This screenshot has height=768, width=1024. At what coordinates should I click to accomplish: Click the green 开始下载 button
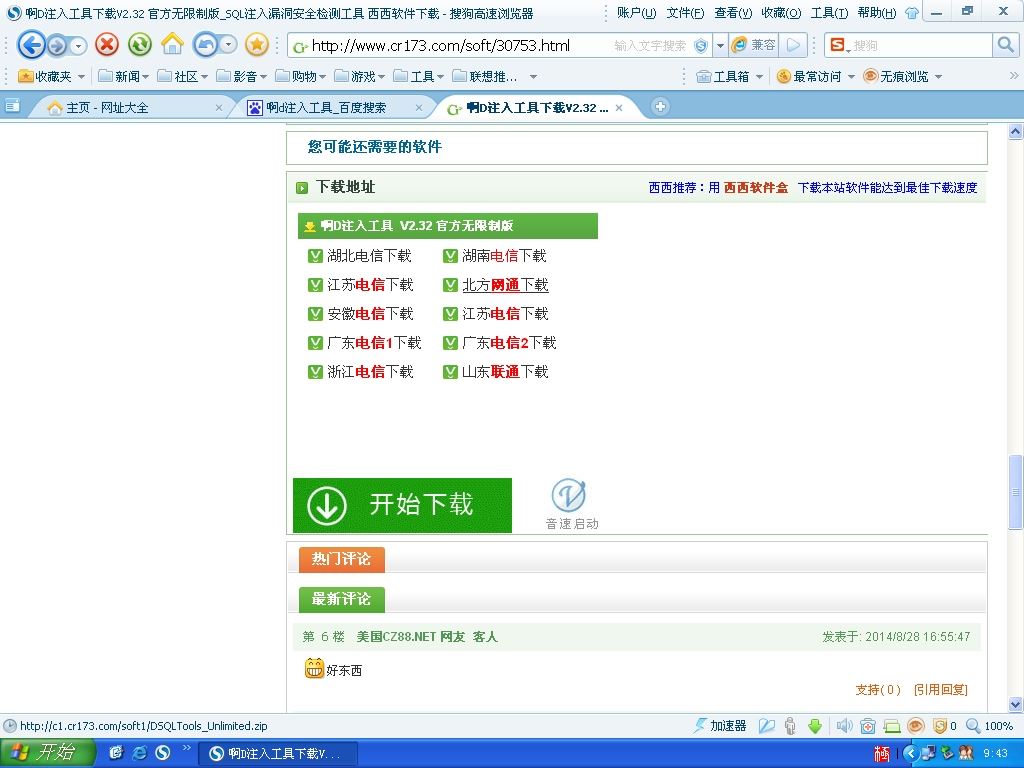click(x=402, y=505)
